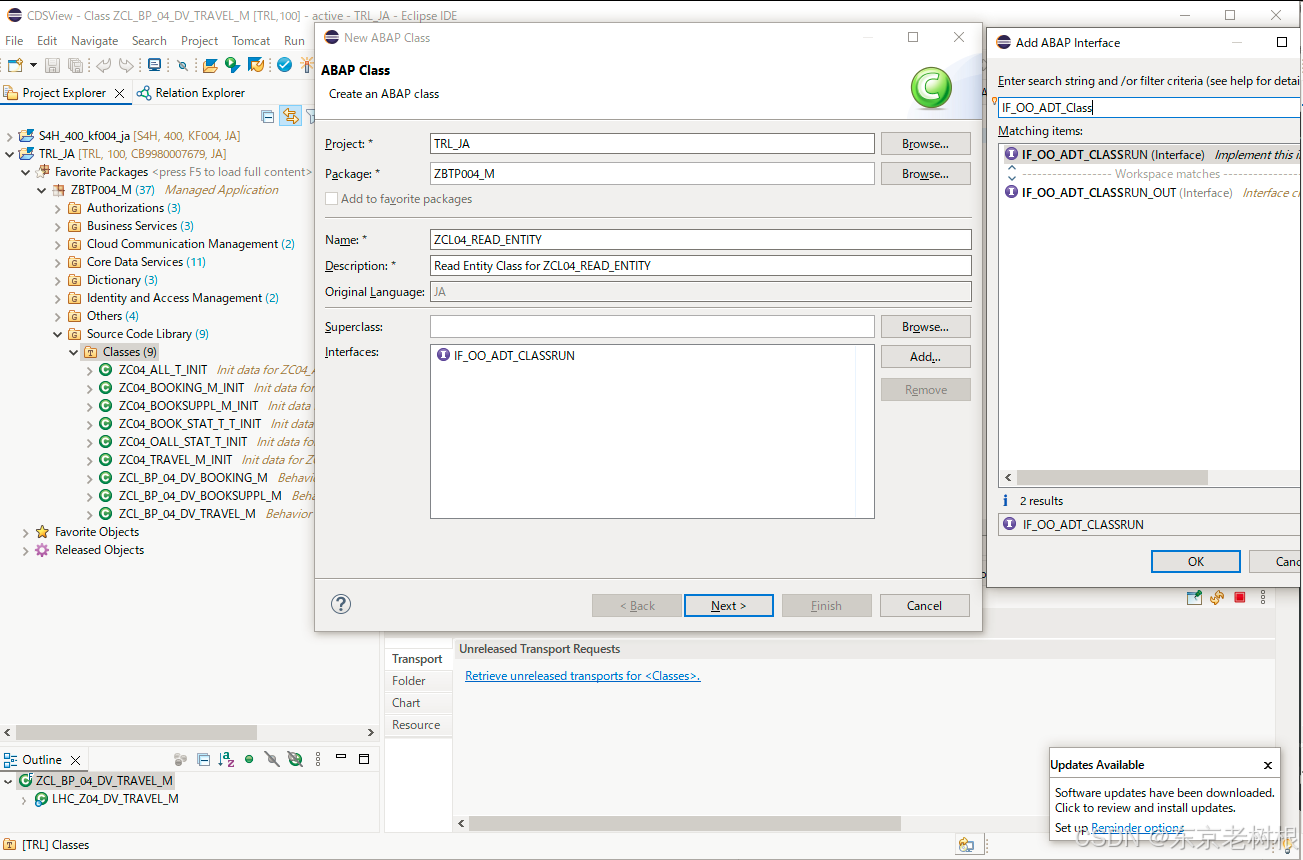The width and height of the screenshot is (1303, 860).
Task: Click the Redo toolbar icon
Action: pyautogui.click(x=126, y=65)
